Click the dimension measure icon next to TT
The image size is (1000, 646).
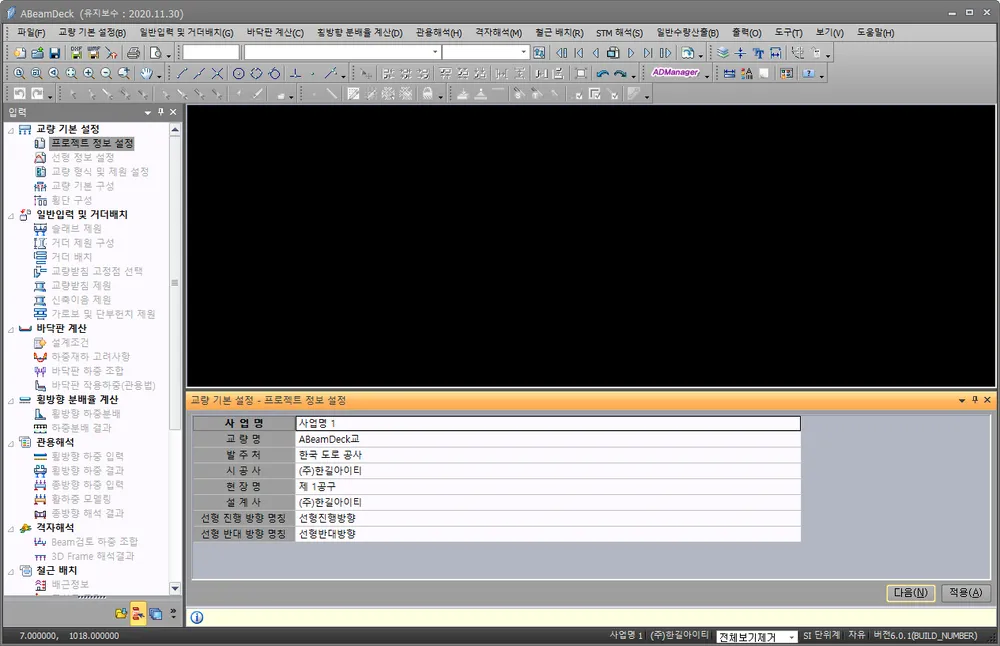coord(776,53)
